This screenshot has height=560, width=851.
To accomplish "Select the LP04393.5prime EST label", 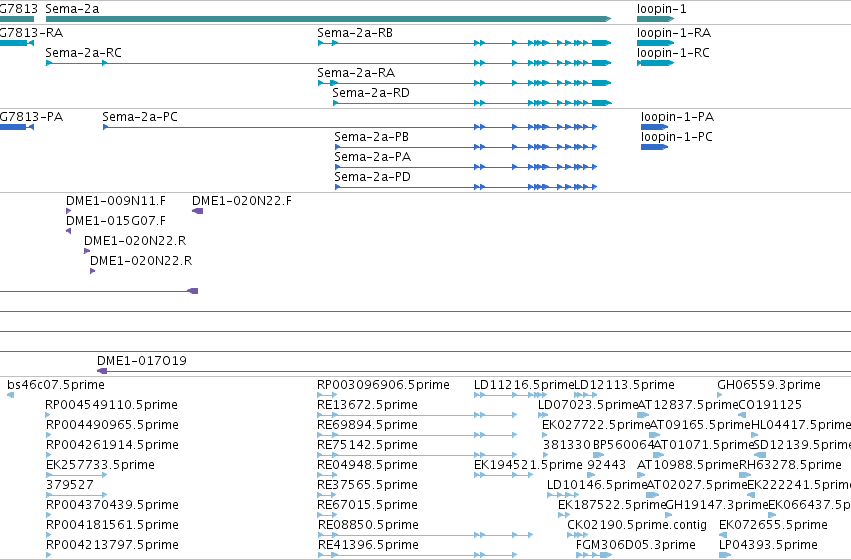I will (x=769, y=545).
